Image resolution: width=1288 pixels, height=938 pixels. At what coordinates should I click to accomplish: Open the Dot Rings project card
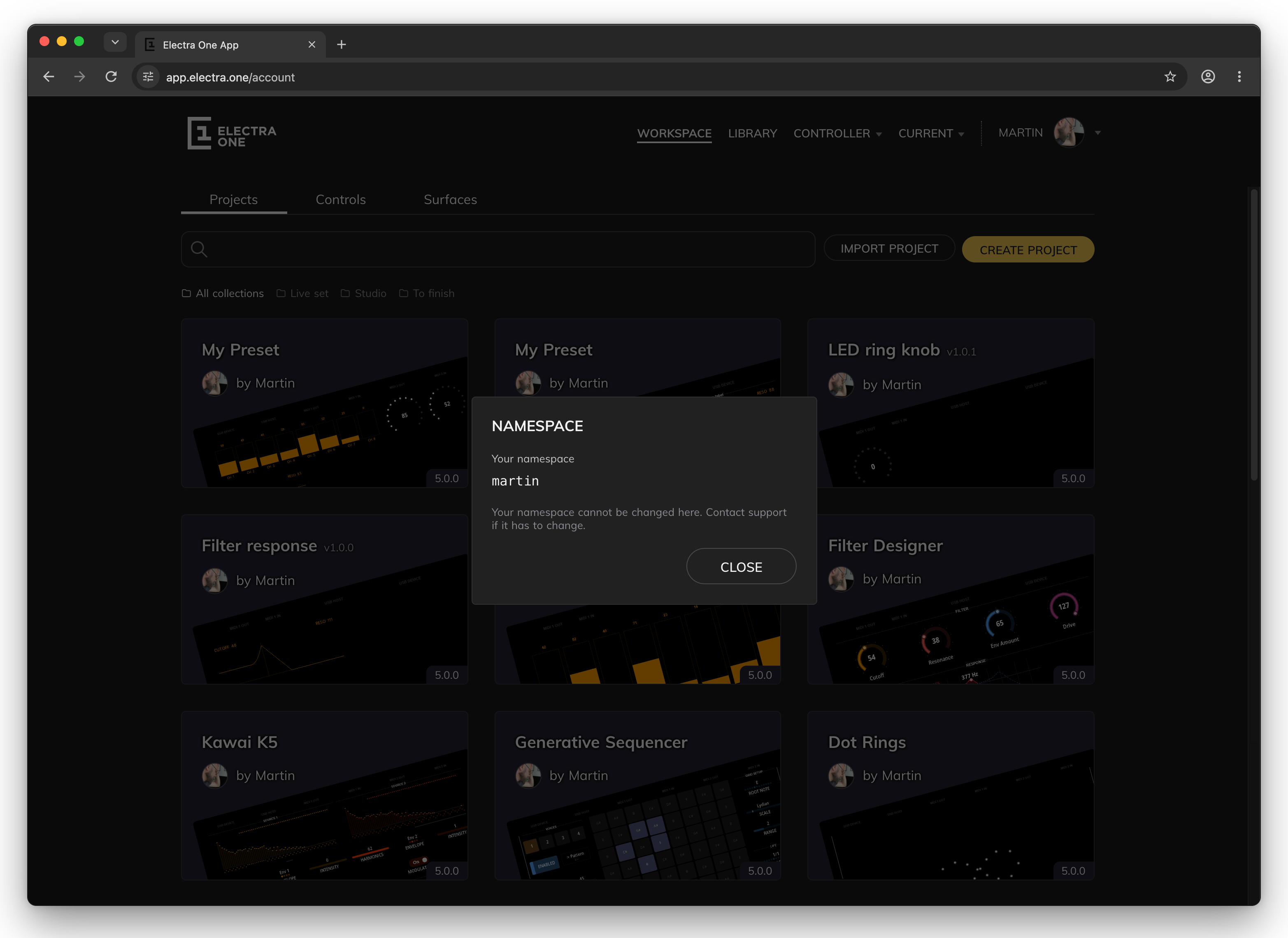tap(950, 795)
